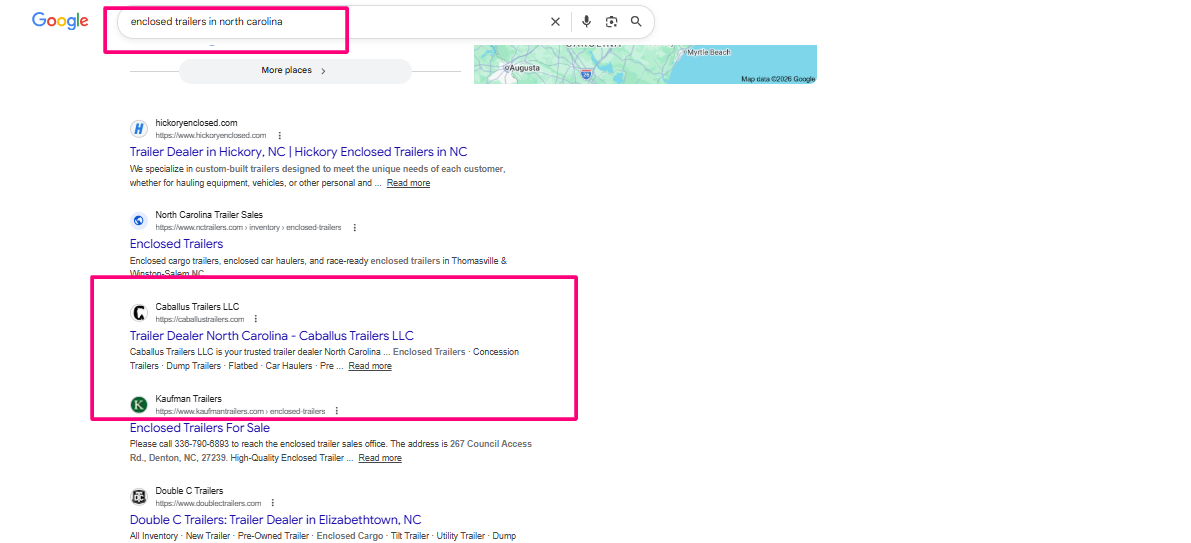The width and height of the screenshot is (1191, 543).
Task: Click the Caballus Trailers LLC favicon
Action: click(138, 312)
